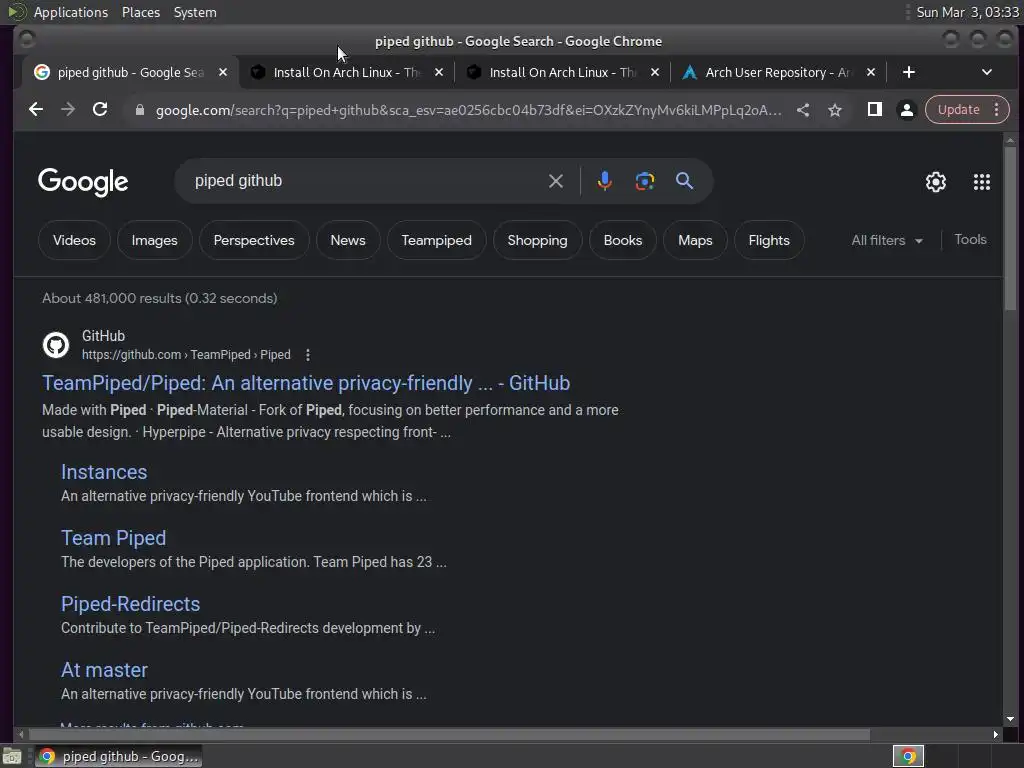Select the Books filter chip

coord(623,240)
